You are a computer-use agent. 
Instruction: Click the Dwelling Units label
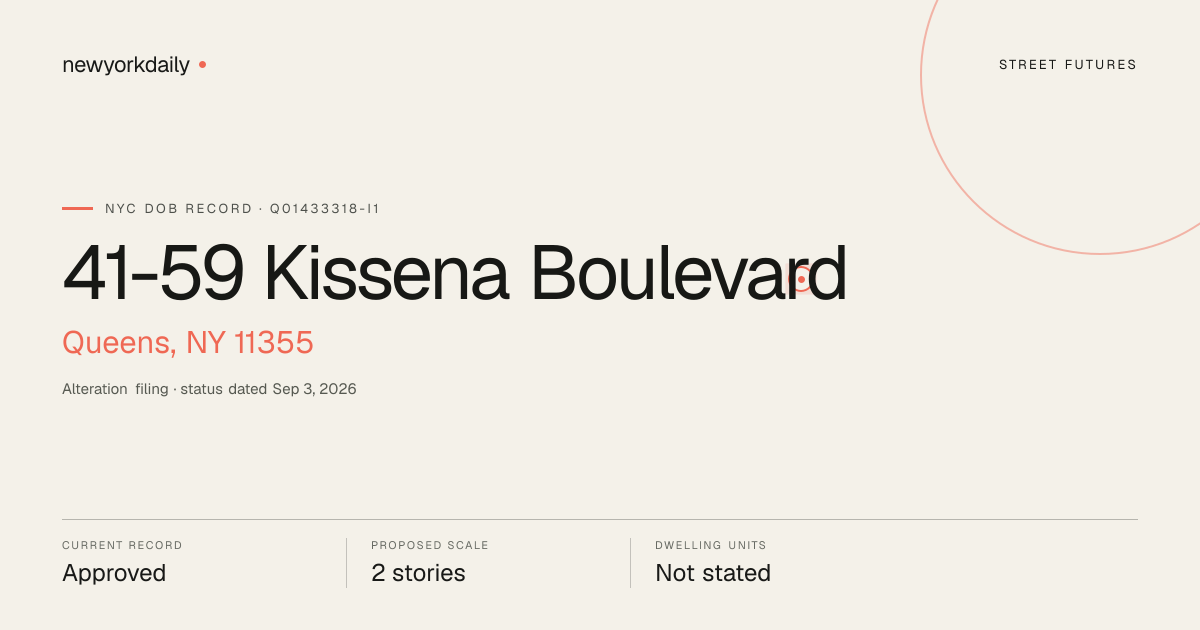click(x=711, y=546)
